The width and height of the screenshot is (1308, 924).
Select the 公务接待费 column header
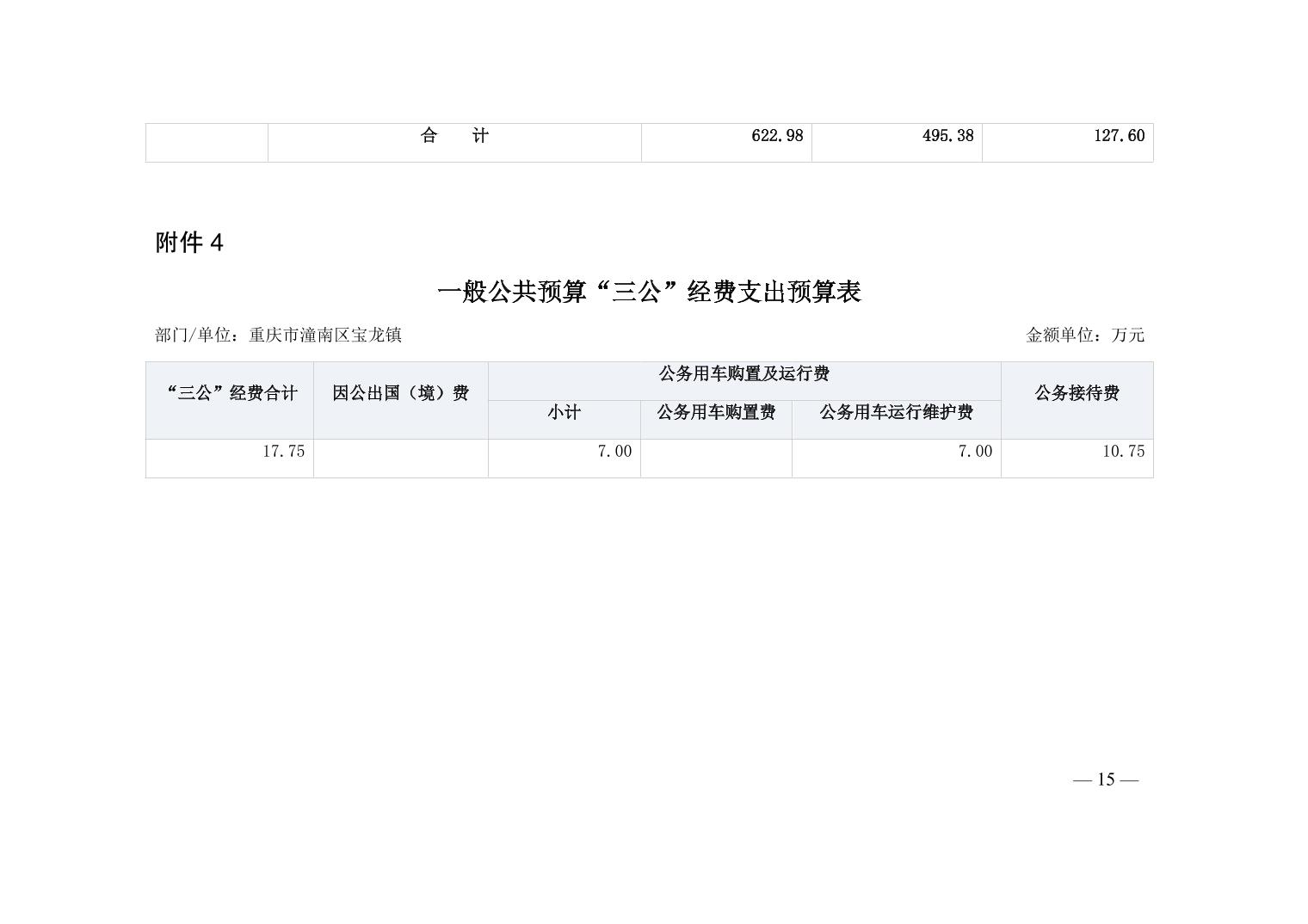[1076, 394]
